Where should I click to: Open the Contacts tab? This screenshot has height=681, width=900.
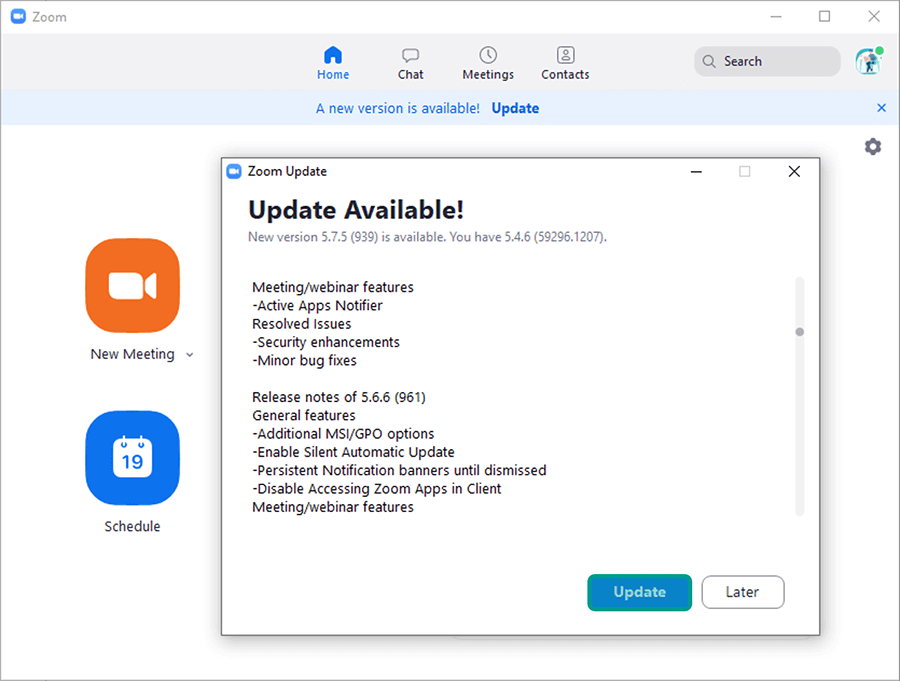tap(565, 63)
